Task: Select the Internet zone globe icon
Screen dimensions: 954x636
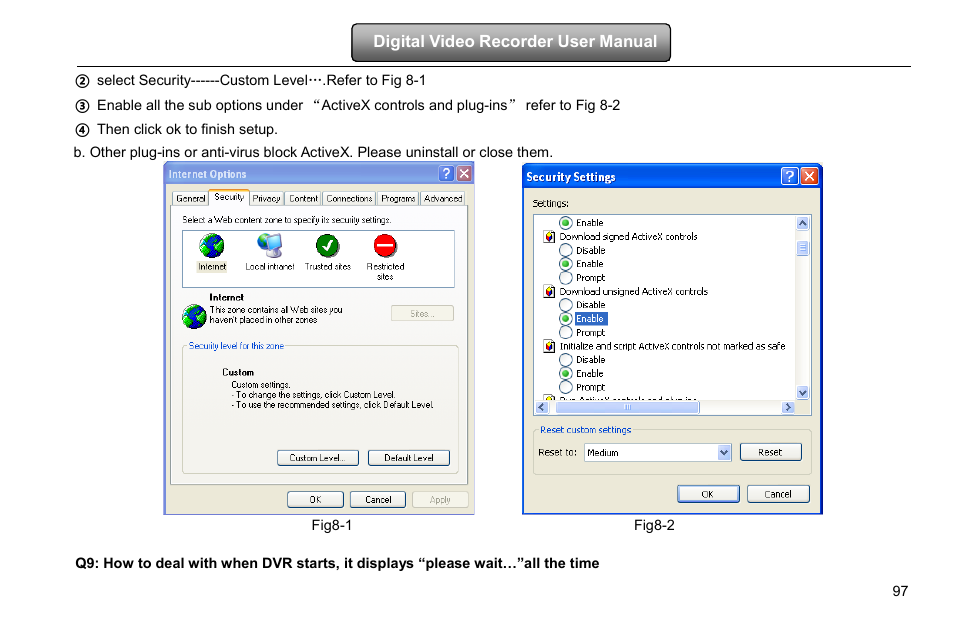Action: (212, 246)
